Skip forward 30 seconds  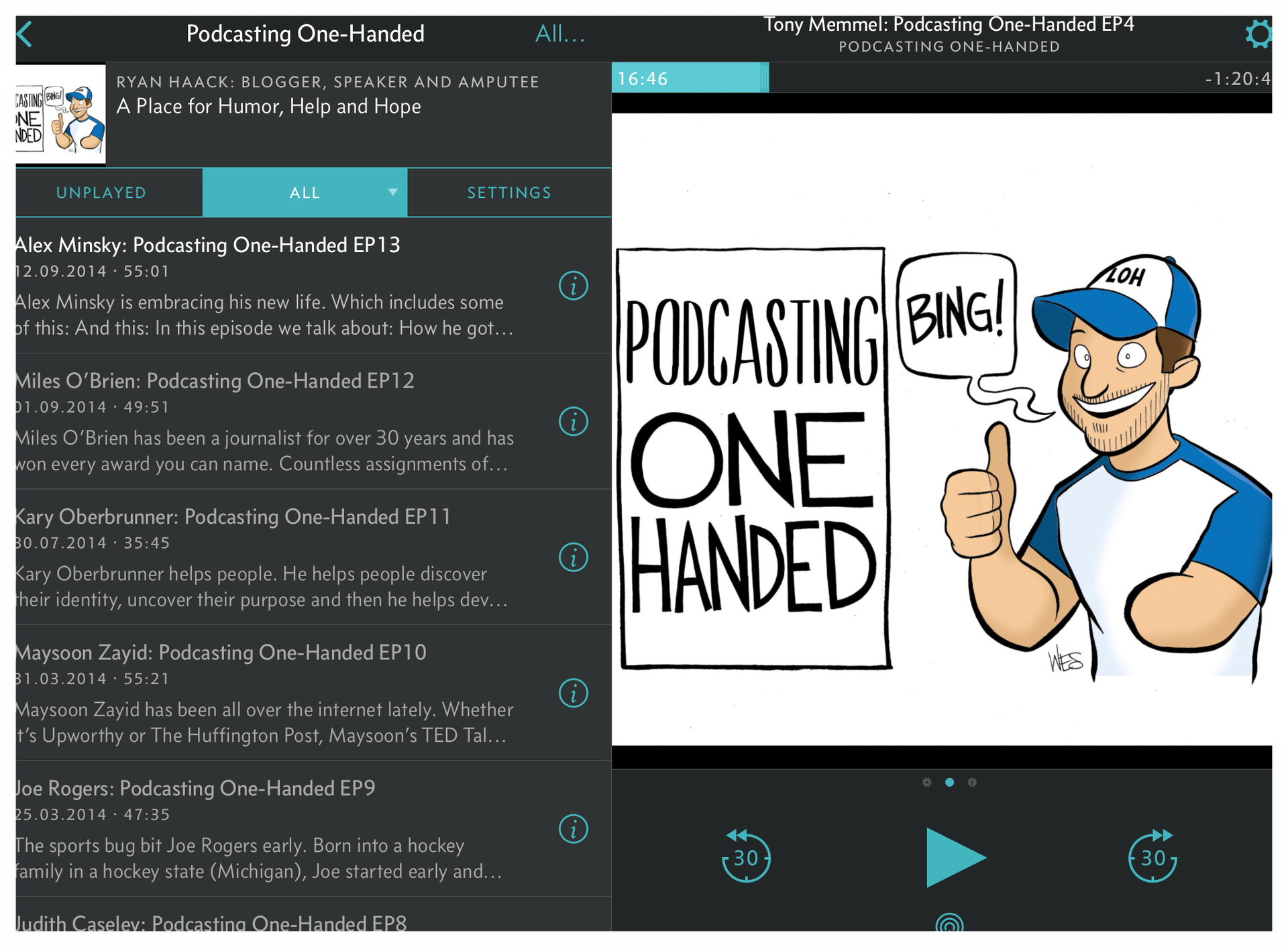click(1152, 856)
